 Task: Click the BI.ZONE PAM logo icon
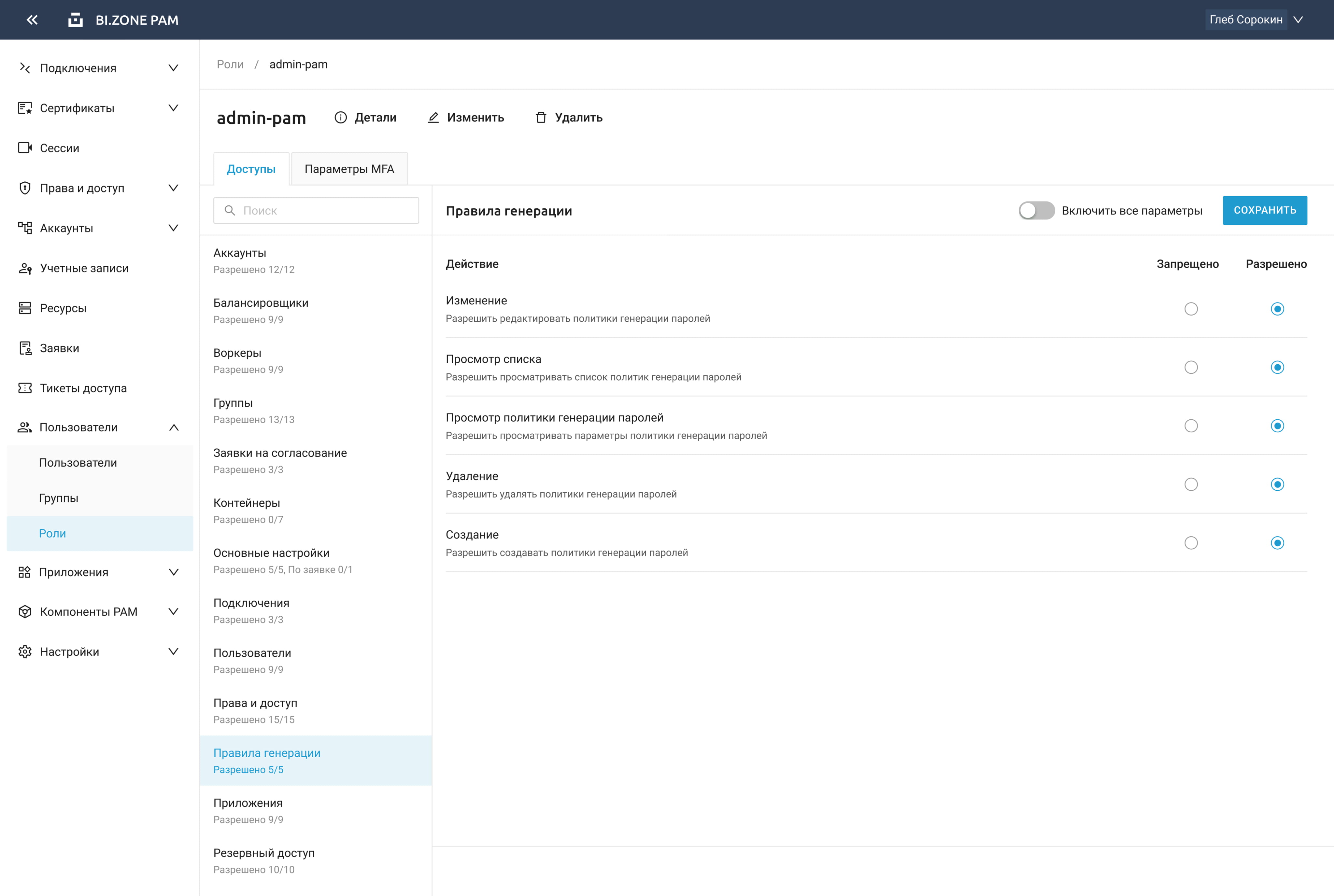tap(76, 20)
